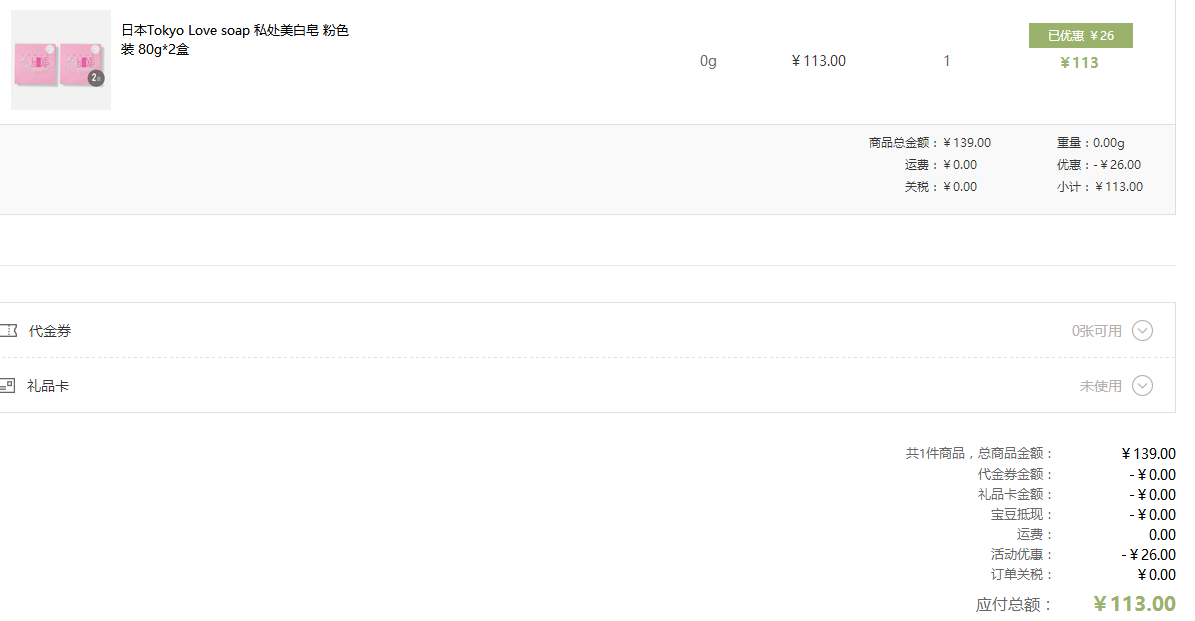1195x621 pixels.
Task: Open the Tokyo Love soap product thumbnail
Action: (x=61, y=60)
